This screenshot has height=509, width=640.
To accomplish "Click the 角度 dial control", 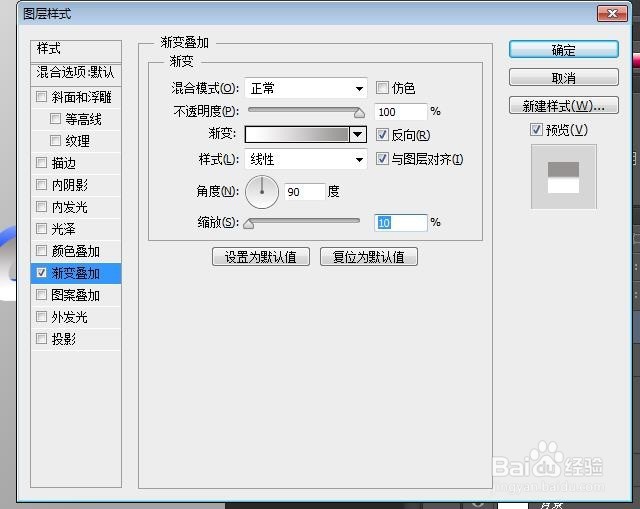I will point(262,192).
